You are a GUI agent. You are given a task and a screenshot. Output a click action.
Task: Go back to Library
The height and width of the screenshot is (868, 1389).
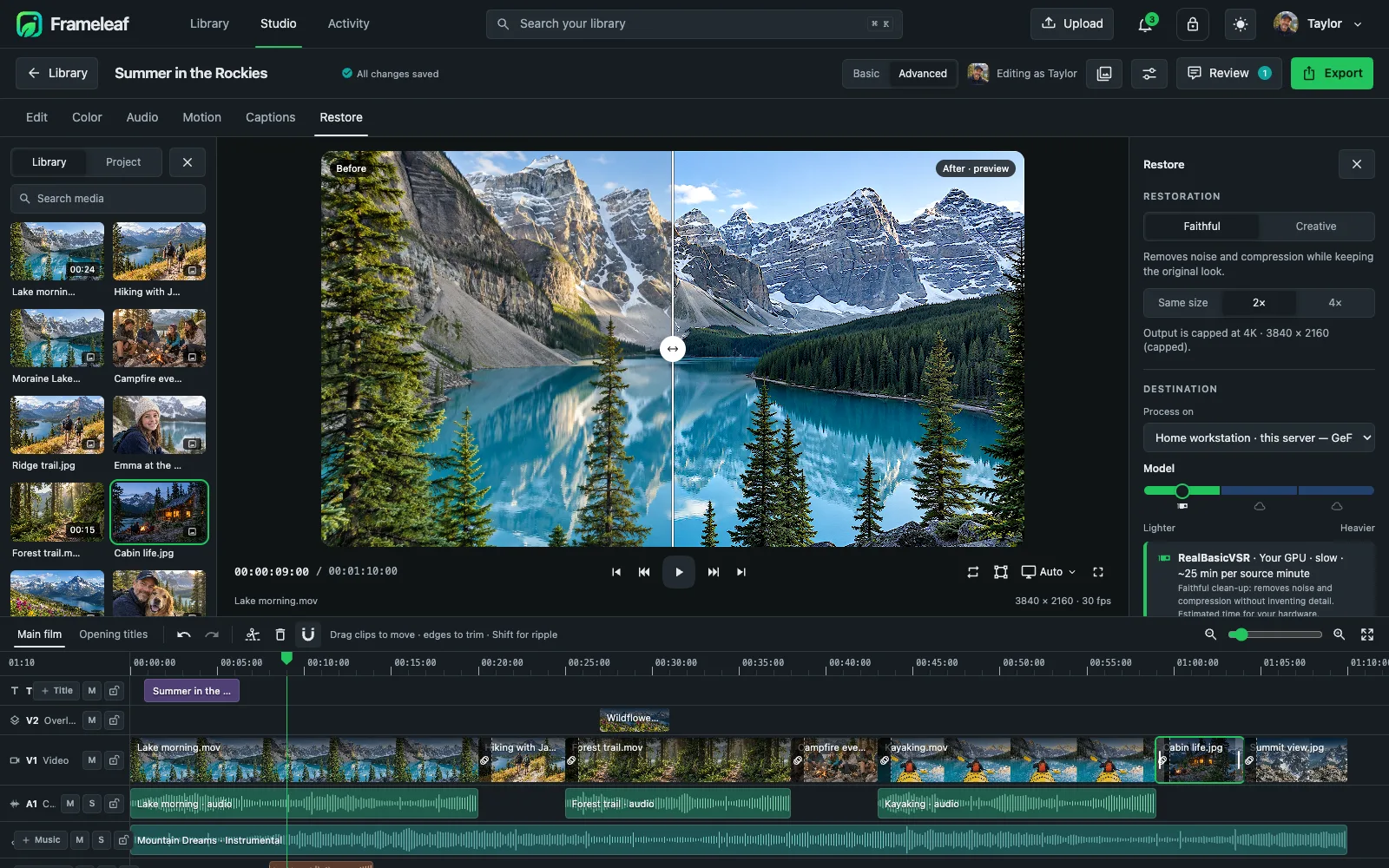pos(57,74)
